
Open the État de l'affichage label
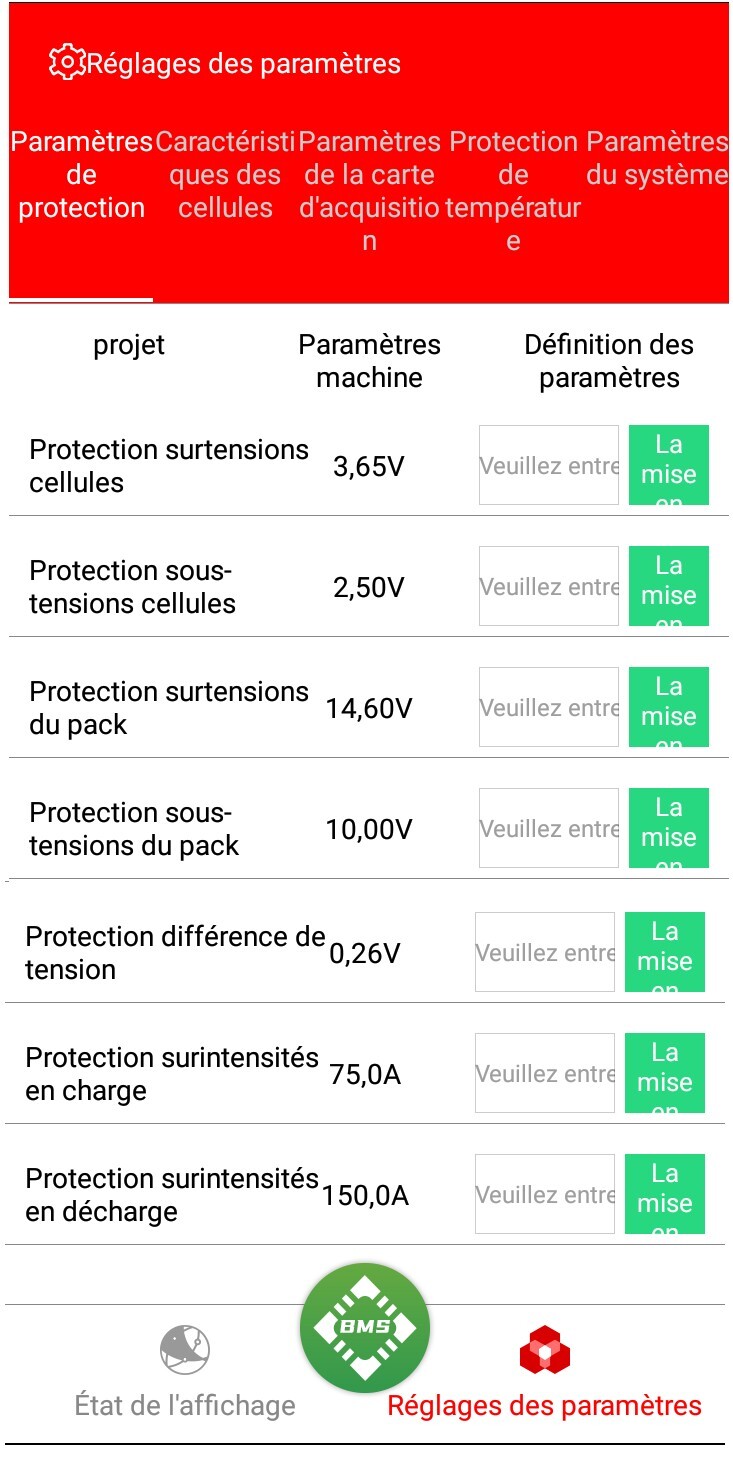(x=185, y=1405)
